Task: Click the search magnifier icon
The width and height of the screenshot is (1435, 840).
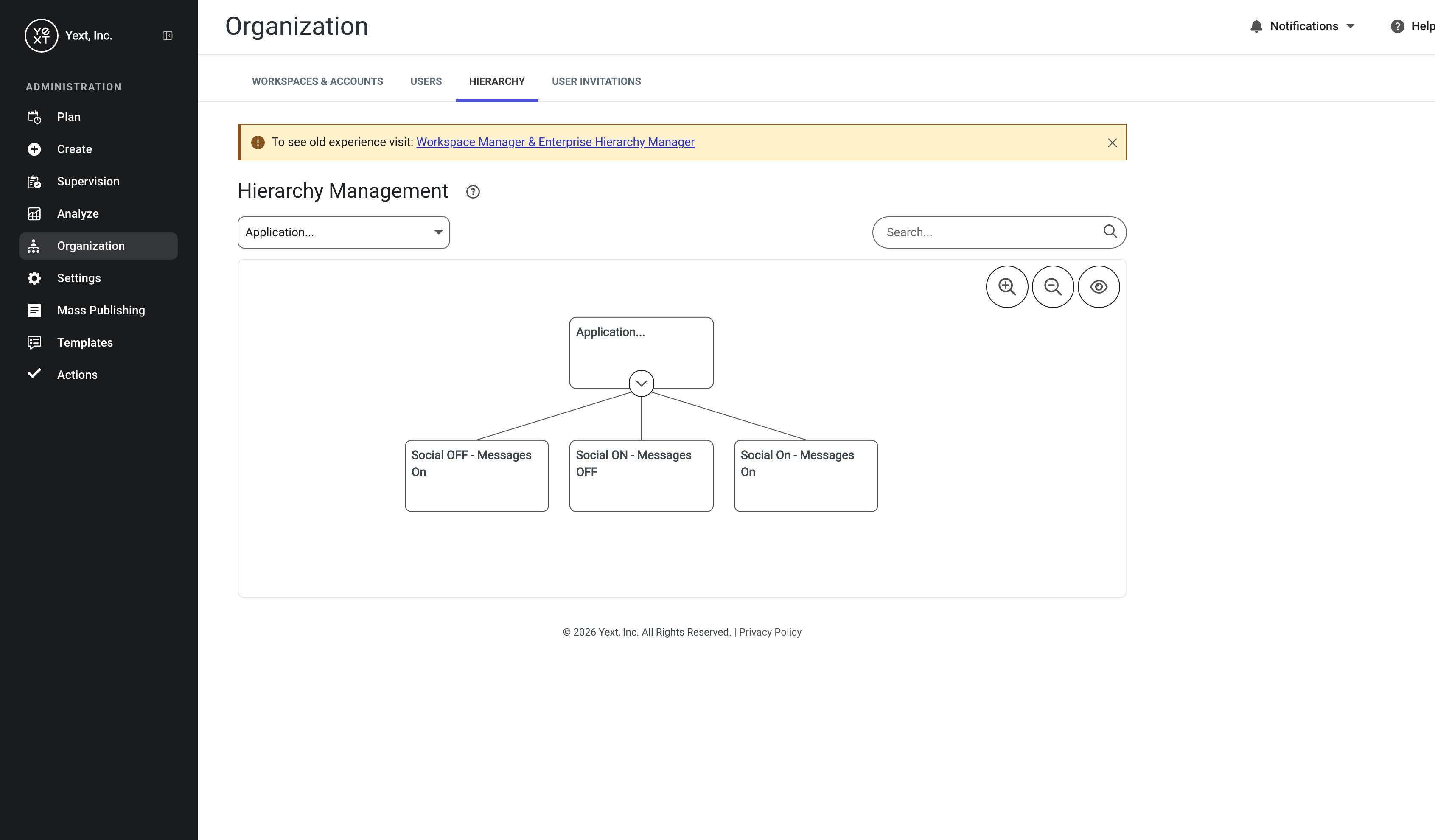Action: tap(1110, 231)
